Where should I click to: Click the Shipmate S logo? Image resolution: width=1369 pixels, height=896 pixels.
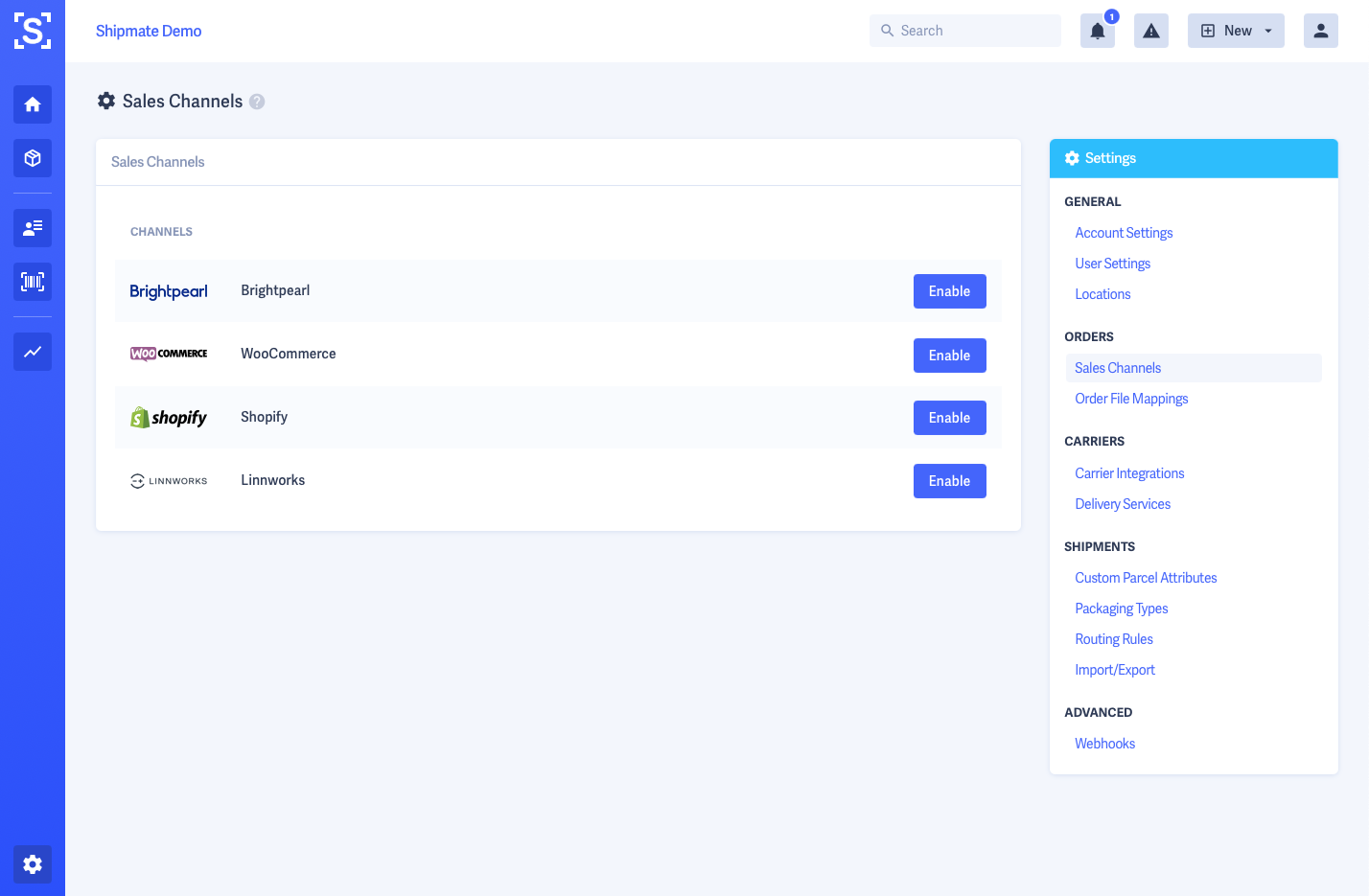[33, 31]
